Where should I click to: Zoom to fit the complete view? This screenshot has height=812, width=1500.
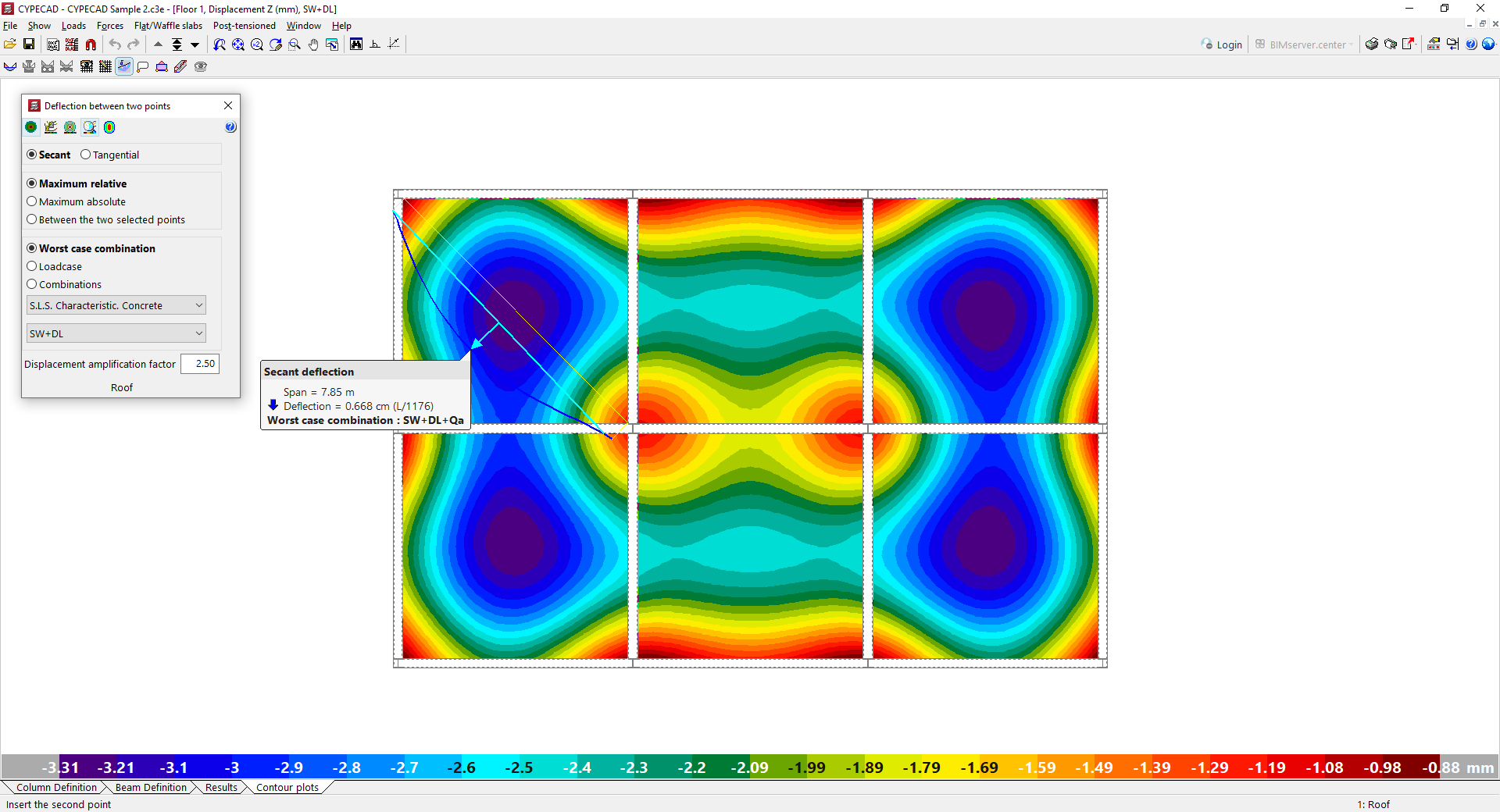238,45
